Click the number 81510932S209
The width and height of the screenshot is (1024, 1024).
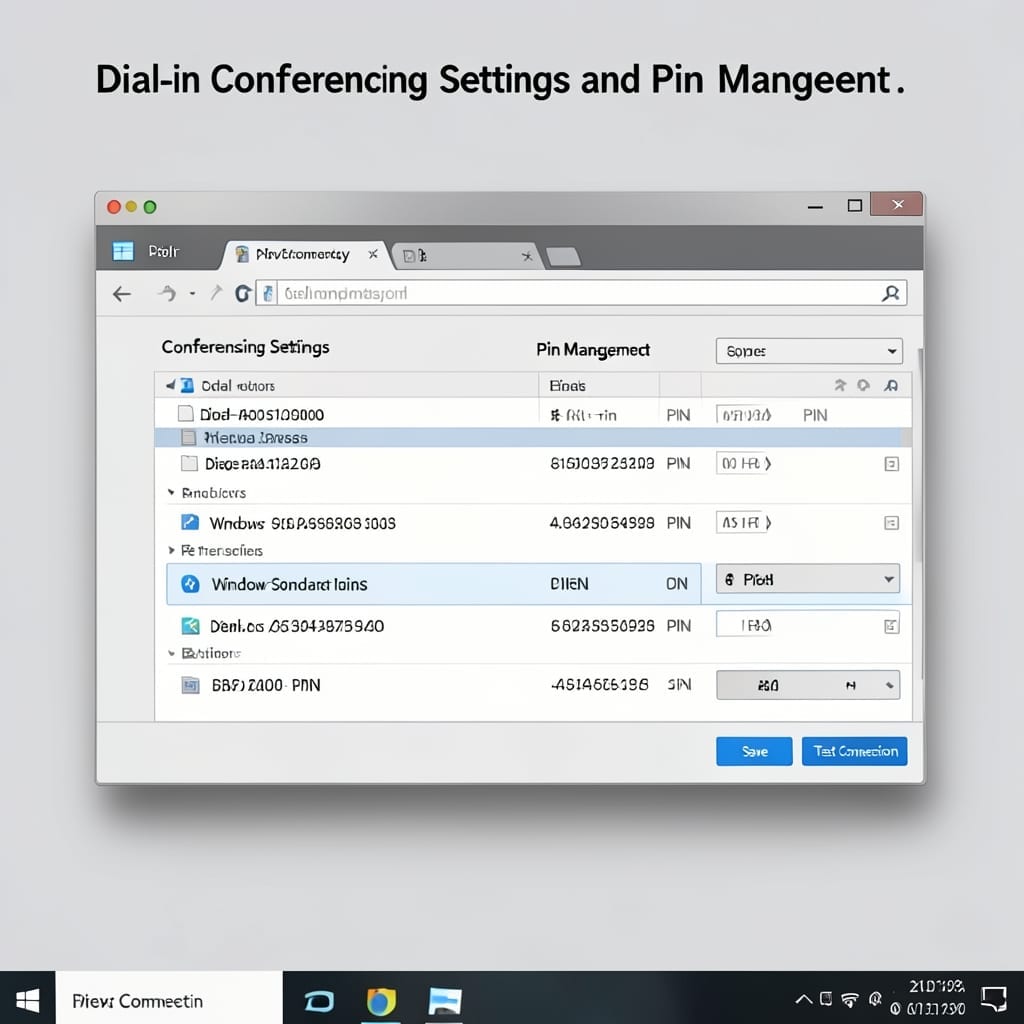click(601, 464)
